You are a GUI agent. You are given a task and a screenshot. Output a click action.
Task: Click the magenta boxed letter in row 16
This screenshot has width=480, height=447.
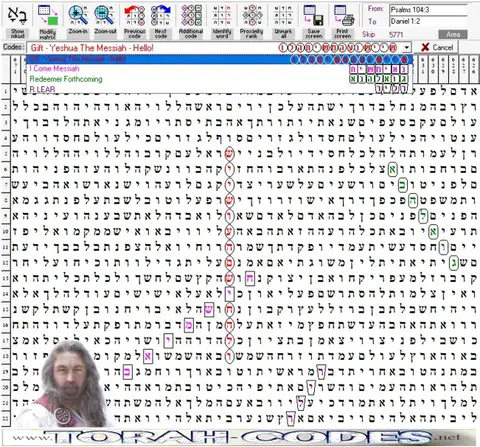(x=189, y=325)
